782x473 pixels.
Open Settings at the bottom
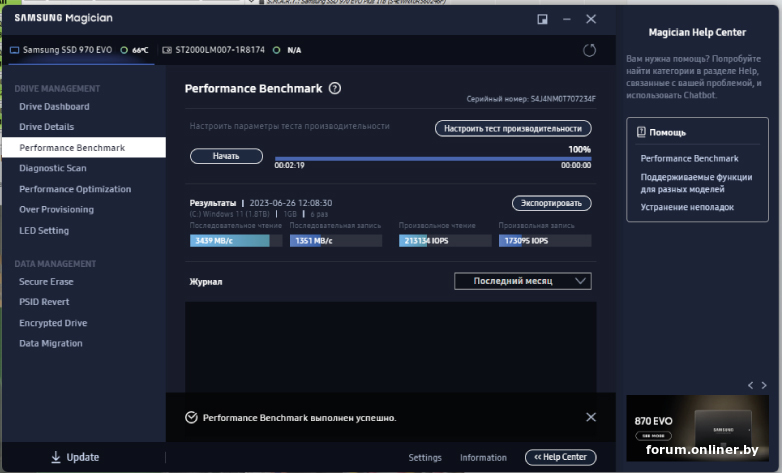(x=425, y=458)
